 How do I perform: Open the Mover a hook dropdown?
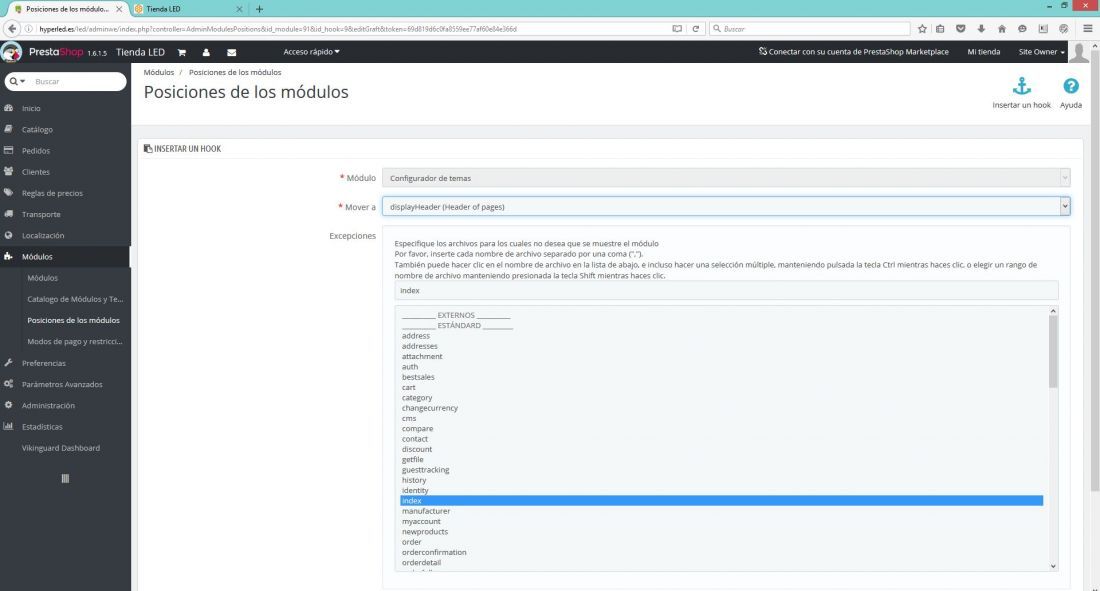(726, 206)
